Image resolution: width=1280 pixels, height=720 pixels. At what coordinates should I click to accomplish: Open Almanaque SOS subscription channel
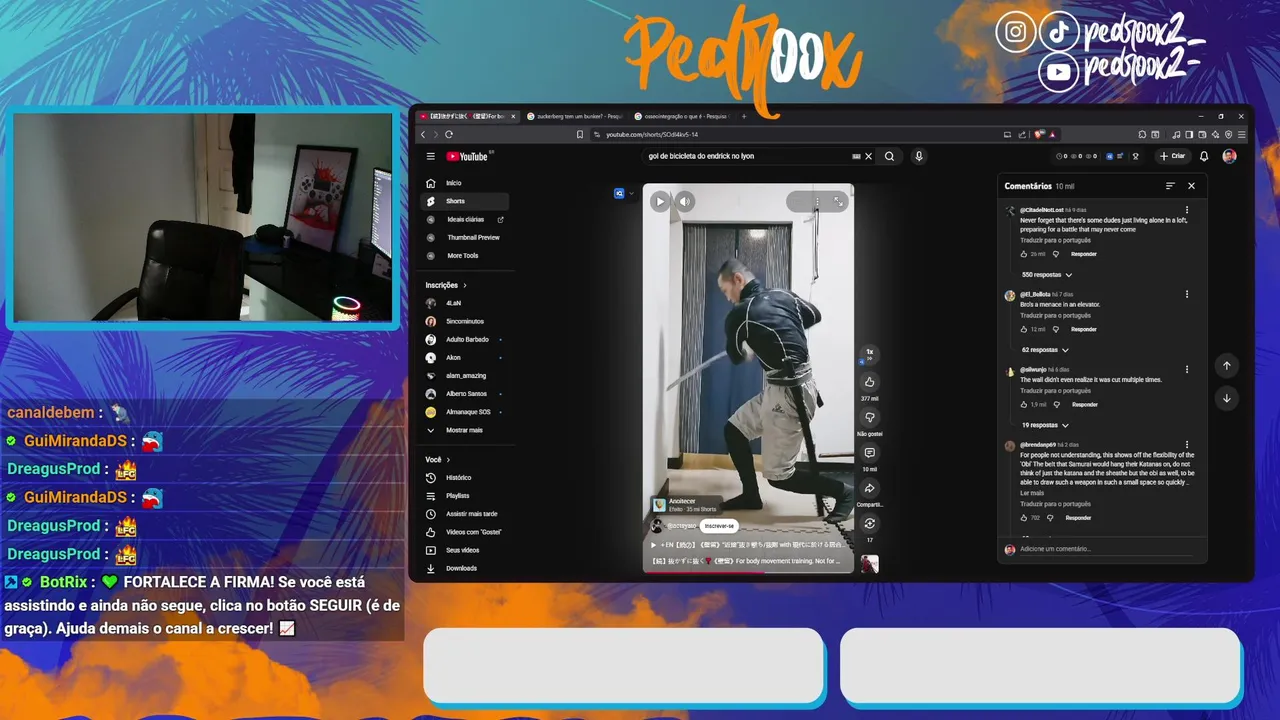pyautogui.click(x=466, y=412)
